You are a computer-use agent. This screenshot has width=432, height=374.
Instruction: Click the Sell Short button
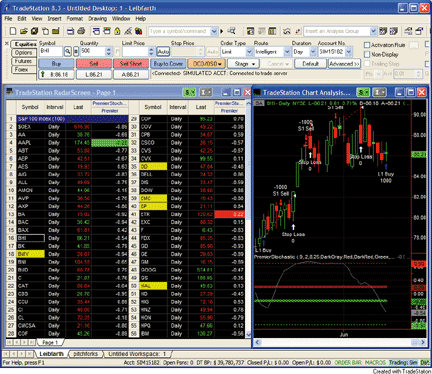click(x=131, y=64)
